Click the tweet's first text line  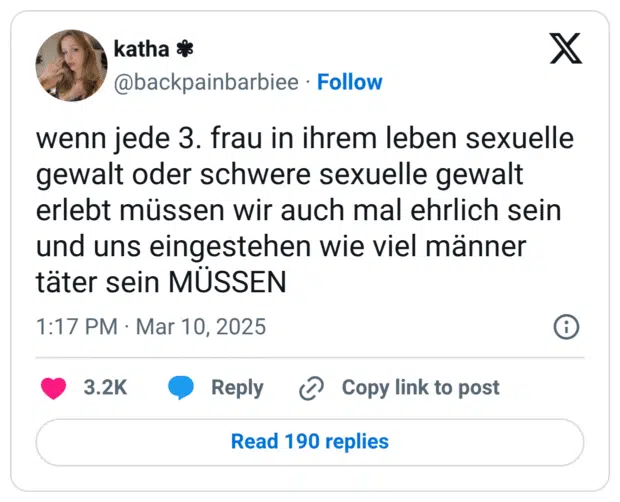[x=305, y=140]
